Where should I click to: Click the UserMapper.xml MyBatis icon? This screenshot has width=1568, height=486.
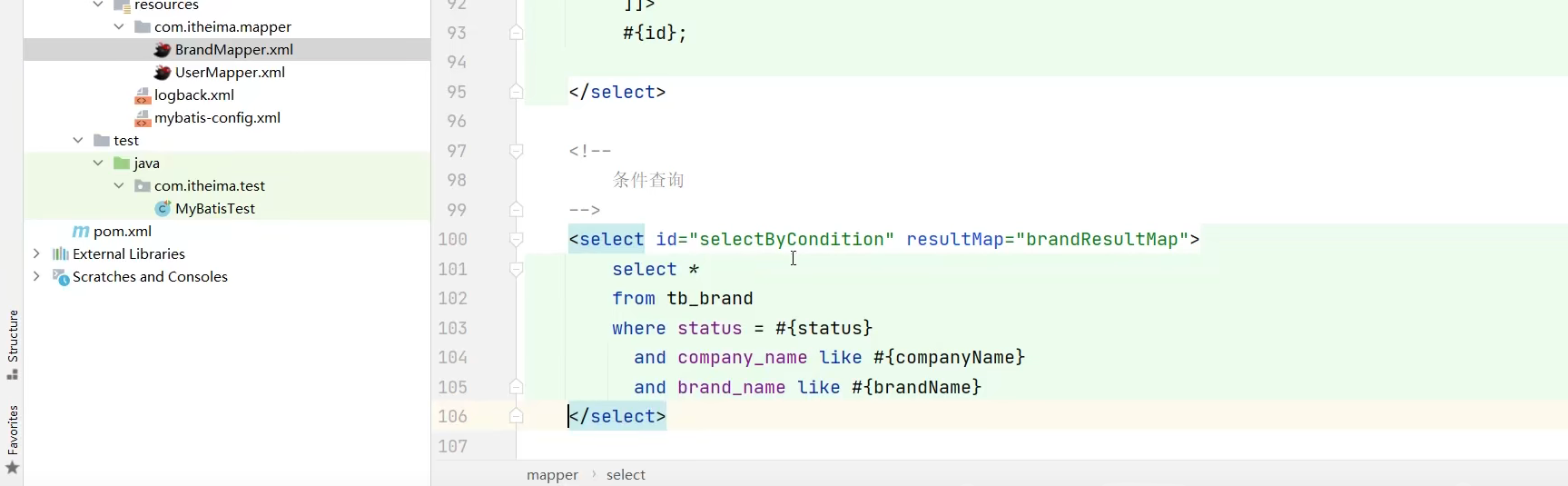pyautogui.click(x=163, y=72)
